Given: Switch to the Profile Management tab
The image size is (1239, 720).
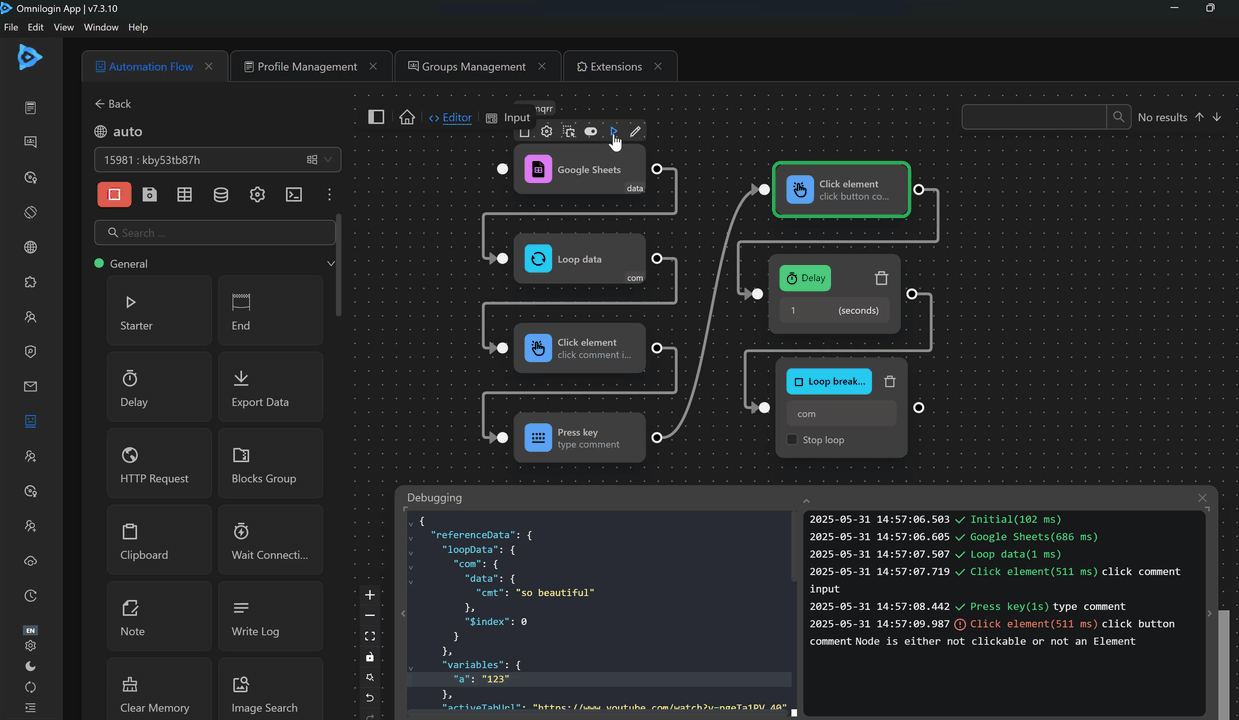Looking at the screenshot, I should tap(306, 67).
